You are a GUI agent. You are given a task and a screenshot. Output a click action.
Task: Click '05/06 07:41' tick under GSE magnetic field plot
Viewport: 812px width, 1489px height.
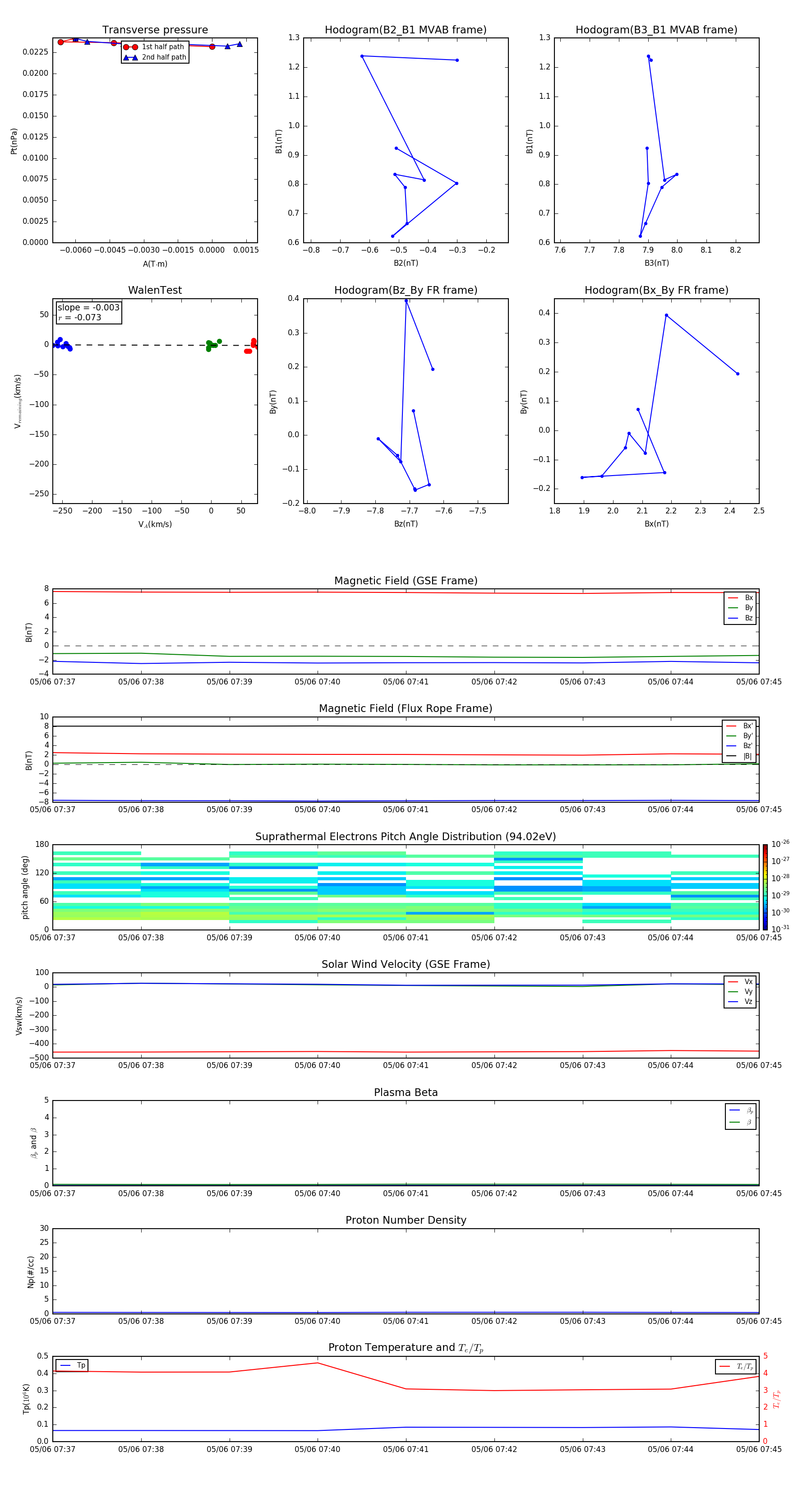coord(406,682)
